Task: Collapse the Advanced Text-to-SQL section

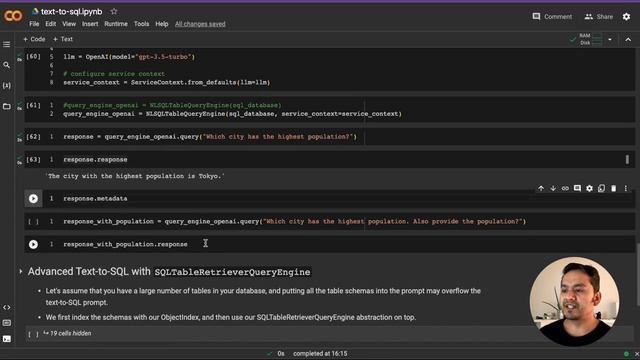Action: [21, 271]
